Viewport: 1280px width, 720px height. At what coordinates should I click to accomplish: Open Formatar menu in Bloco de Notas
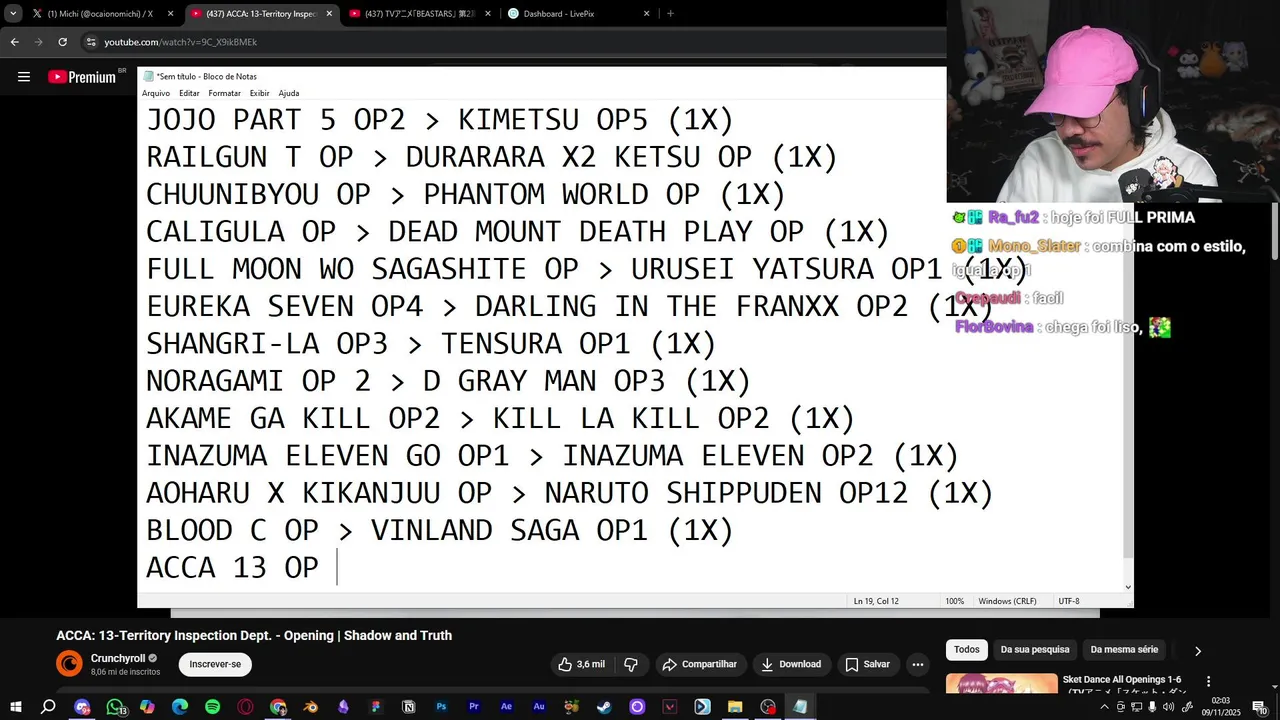[224, 93]
